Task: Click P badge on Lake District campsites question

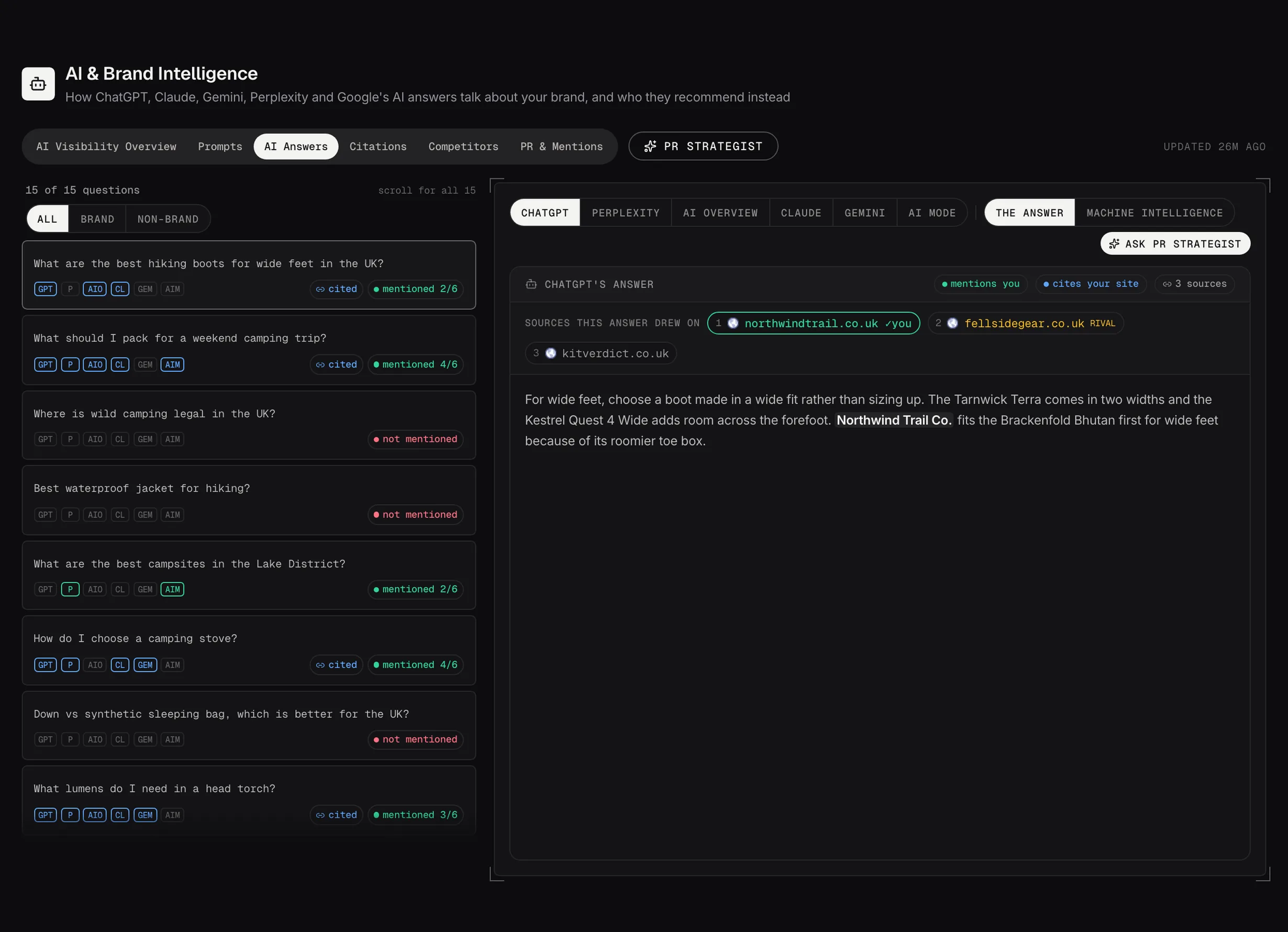Action: (70, 590)
